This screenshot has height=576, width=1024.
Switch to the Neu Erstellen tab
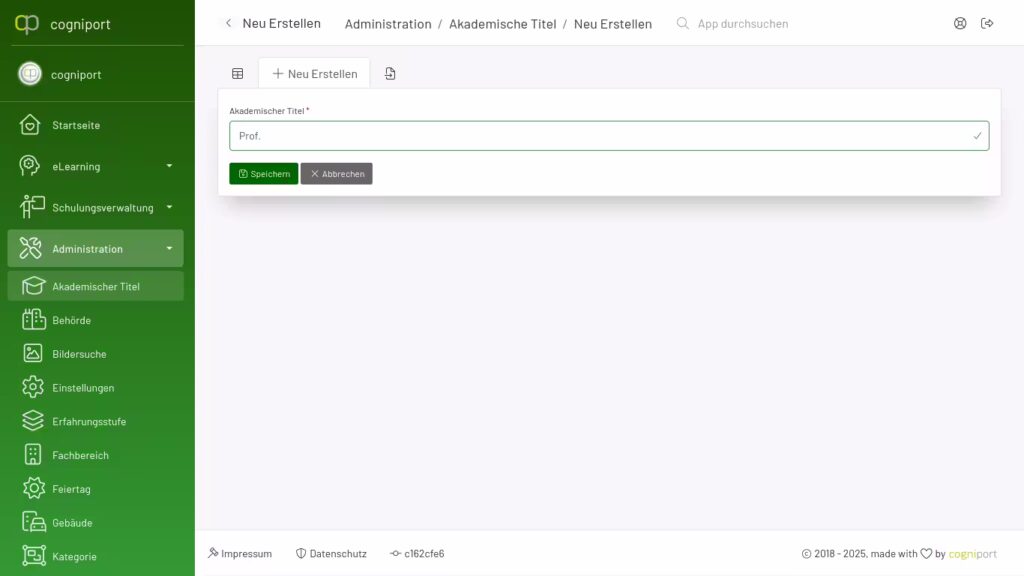coord(314,74)
